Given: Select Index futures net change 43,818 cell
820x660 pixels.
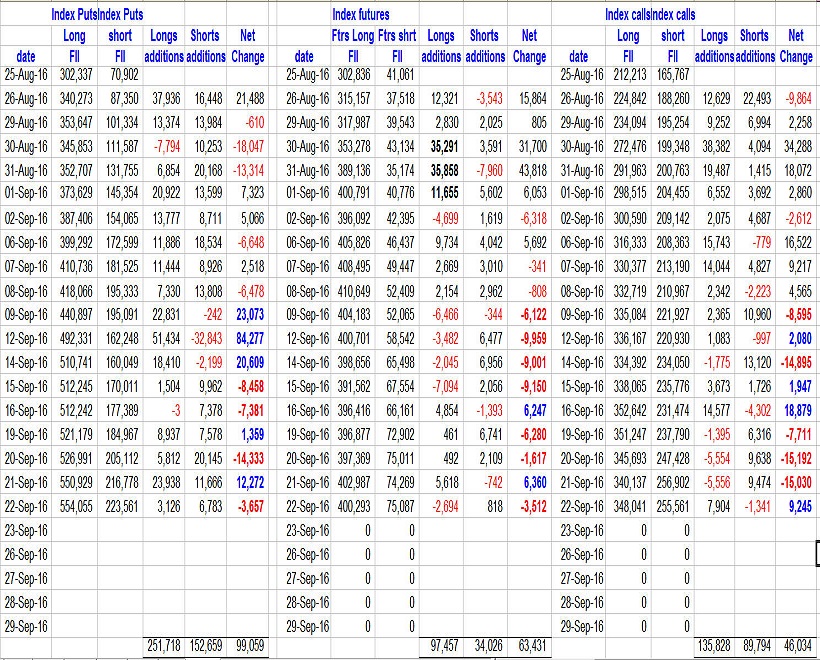Looking at the screenshot, I should [x=529, y=169].
